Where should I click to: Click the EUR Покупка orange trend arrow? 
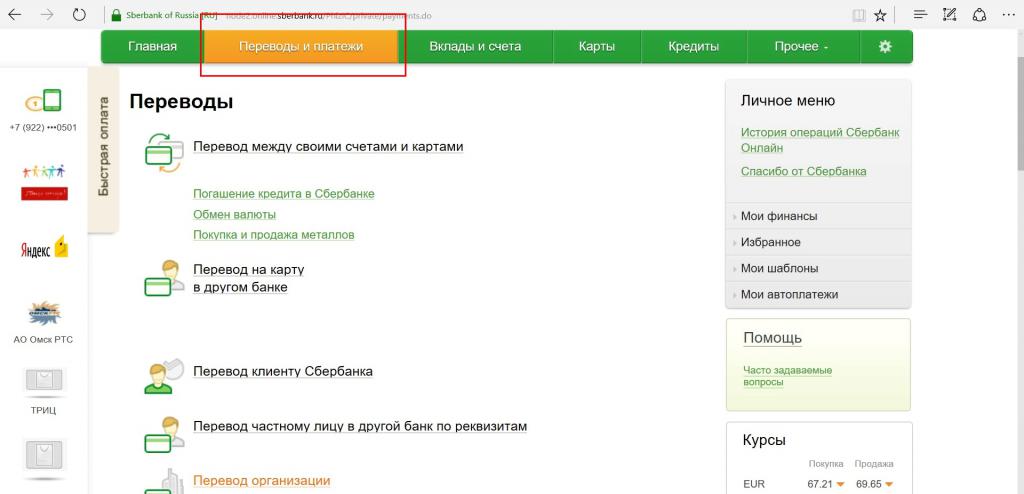[x=841, y=485]
